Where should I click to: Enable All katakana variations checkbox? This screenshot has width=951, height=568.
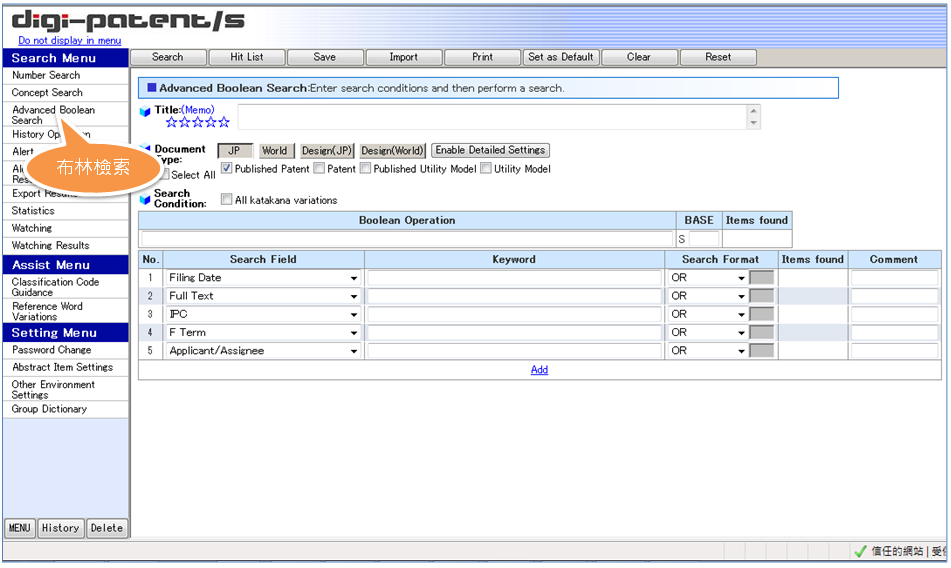pos(226,199)
